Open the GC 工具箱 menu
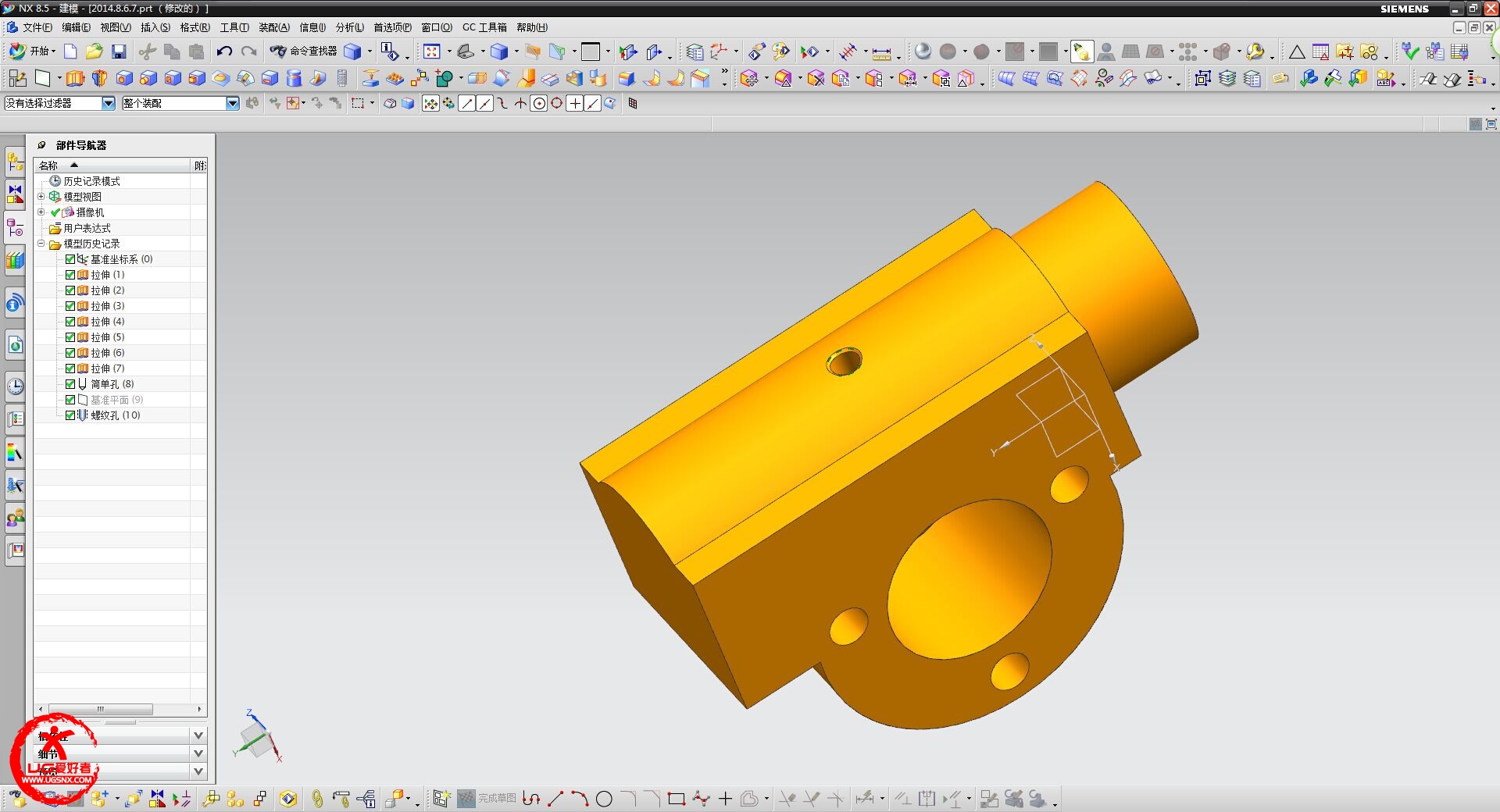This screenshot has width=1500, height=812. tap(484, 27)
